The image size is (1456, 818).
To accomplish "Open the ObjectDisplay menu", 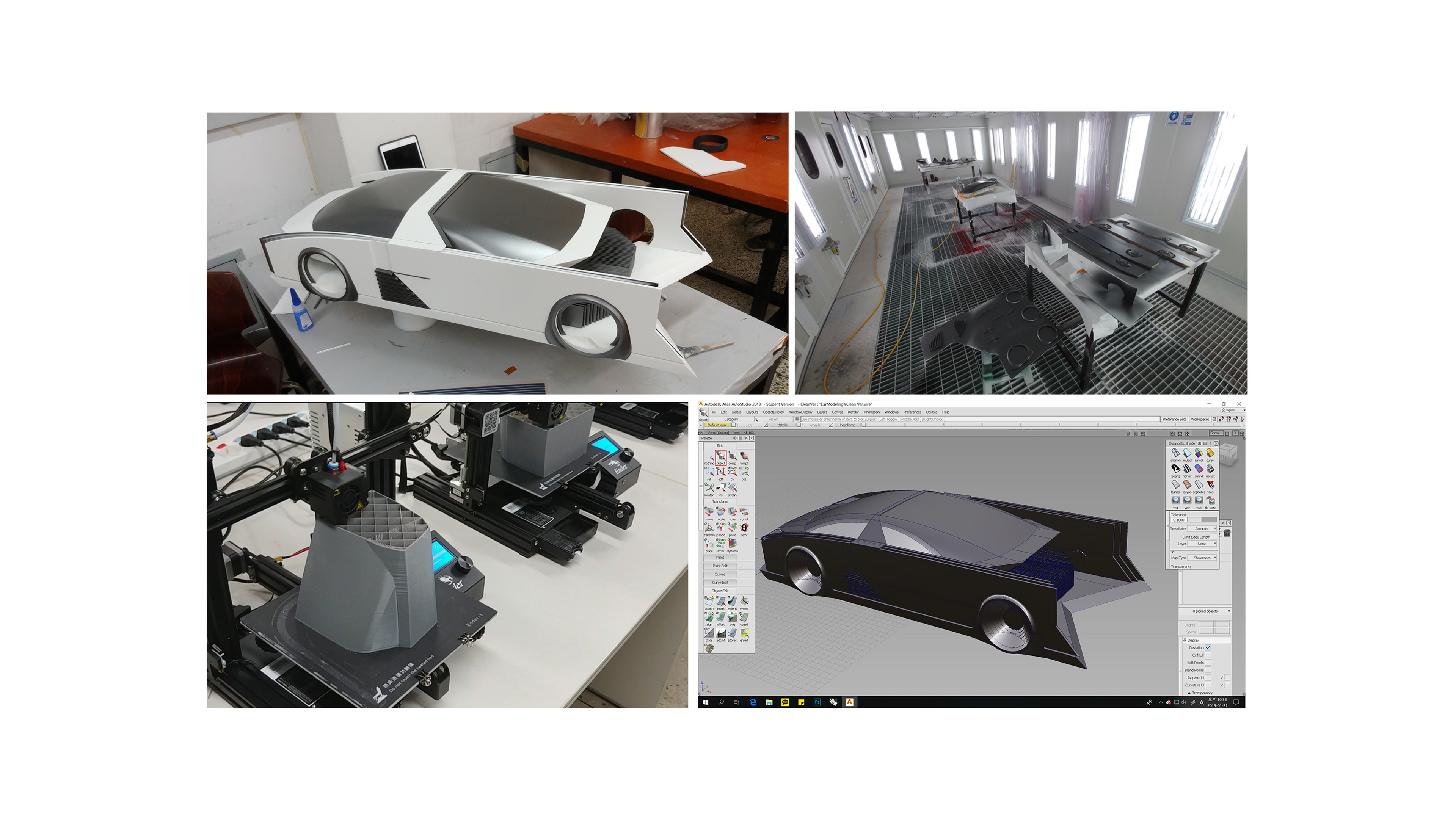I will pos(773,412).
